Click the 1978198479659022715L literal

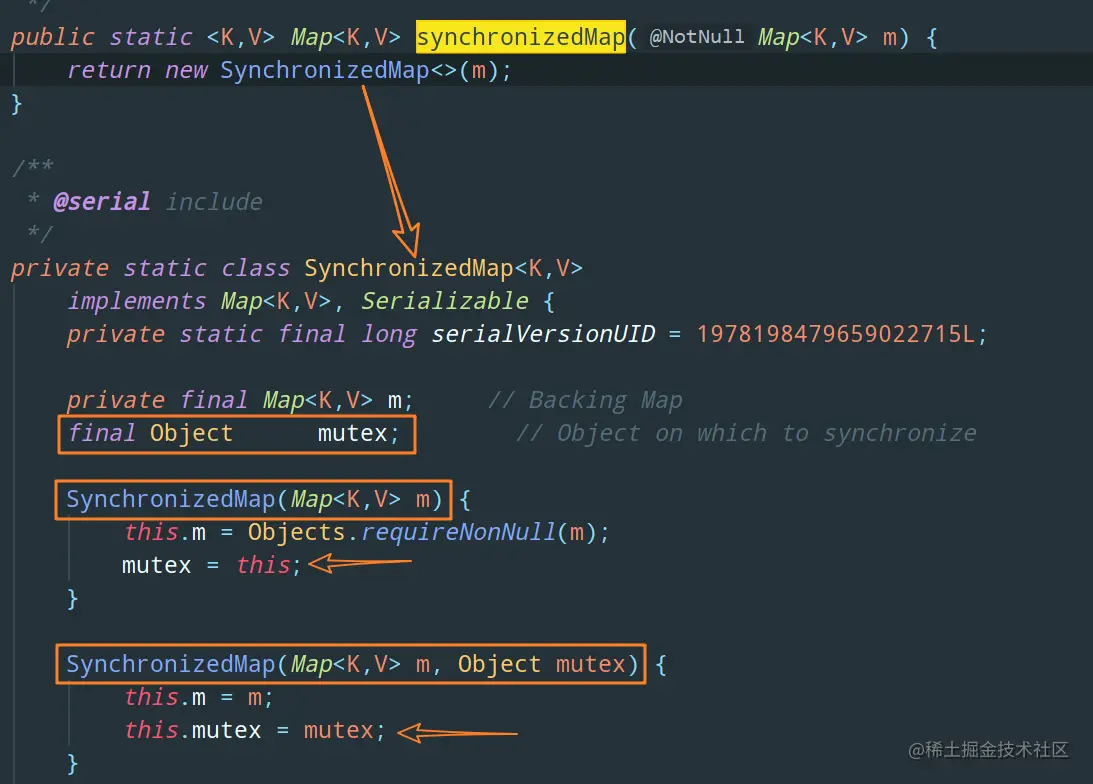pyautogui.click(x=835, y=335)
